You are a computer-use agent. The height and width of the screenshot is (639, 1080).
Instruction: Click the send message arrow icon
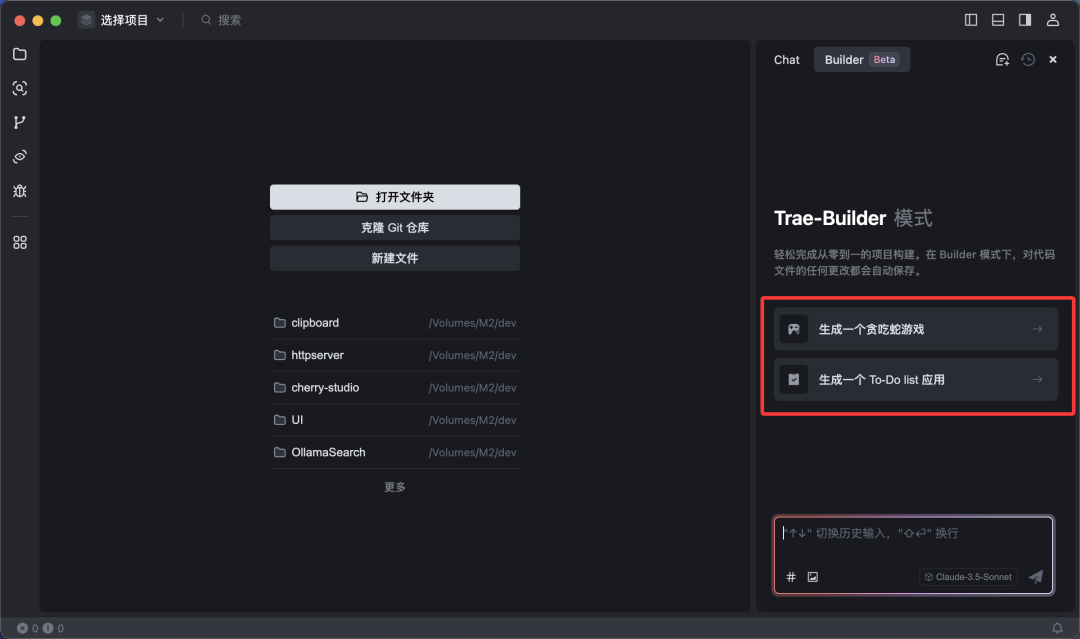coord(1036,577)
